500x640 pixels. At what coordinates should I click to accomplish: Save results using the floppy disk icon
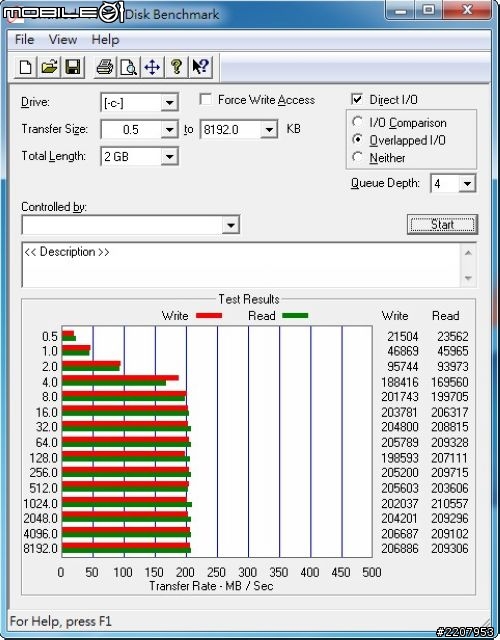click(x=73, y=67)
